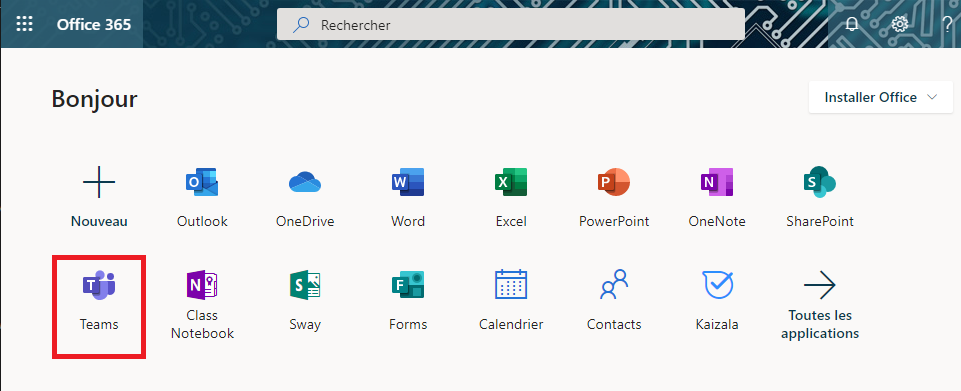Click the Sway text label
This screenshot has width=961, height=391.
tap(305, 324)
